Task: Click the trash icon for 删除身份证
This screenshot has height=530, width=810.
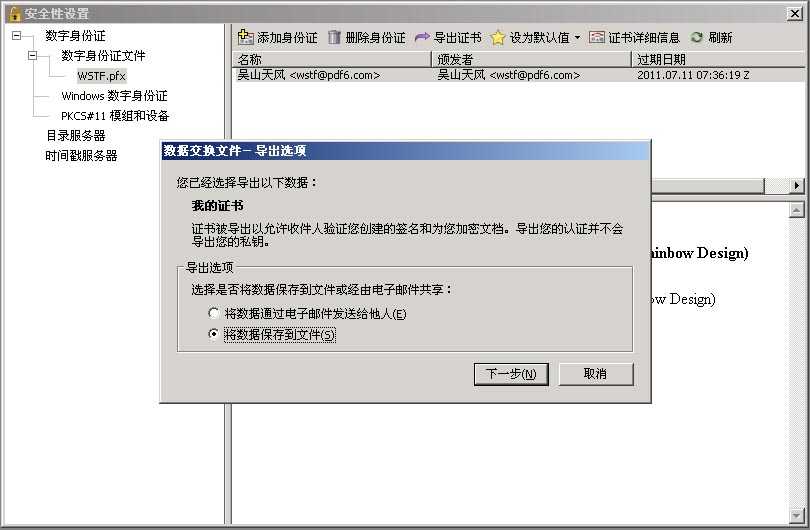Action: [334, 37]
